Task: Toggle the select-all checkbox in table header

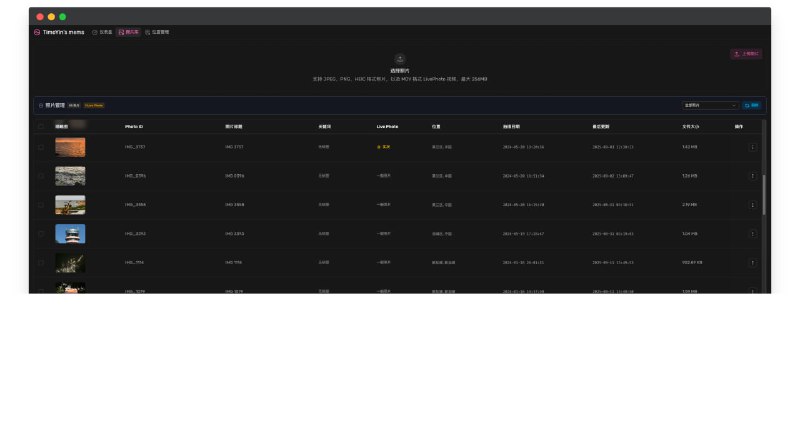Action: point(41,127)
